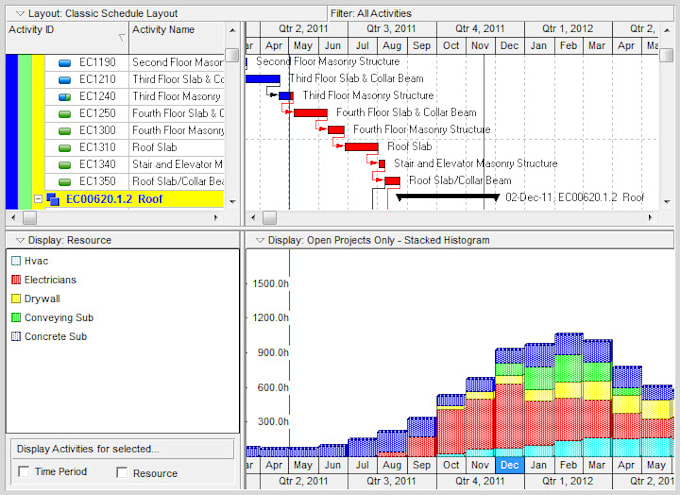Click the Roof WBS black summary bar
The image size is (680, 495).
(448, 197)
